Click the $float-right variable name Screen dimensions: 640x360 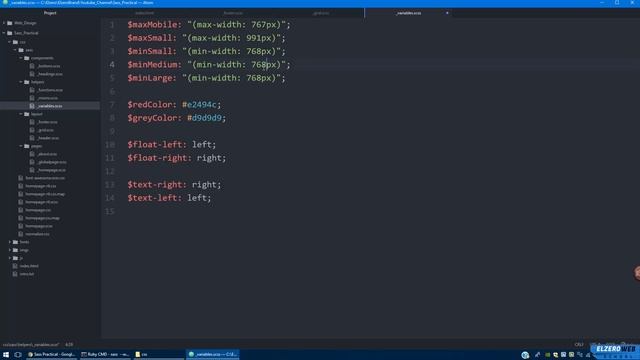157,158
